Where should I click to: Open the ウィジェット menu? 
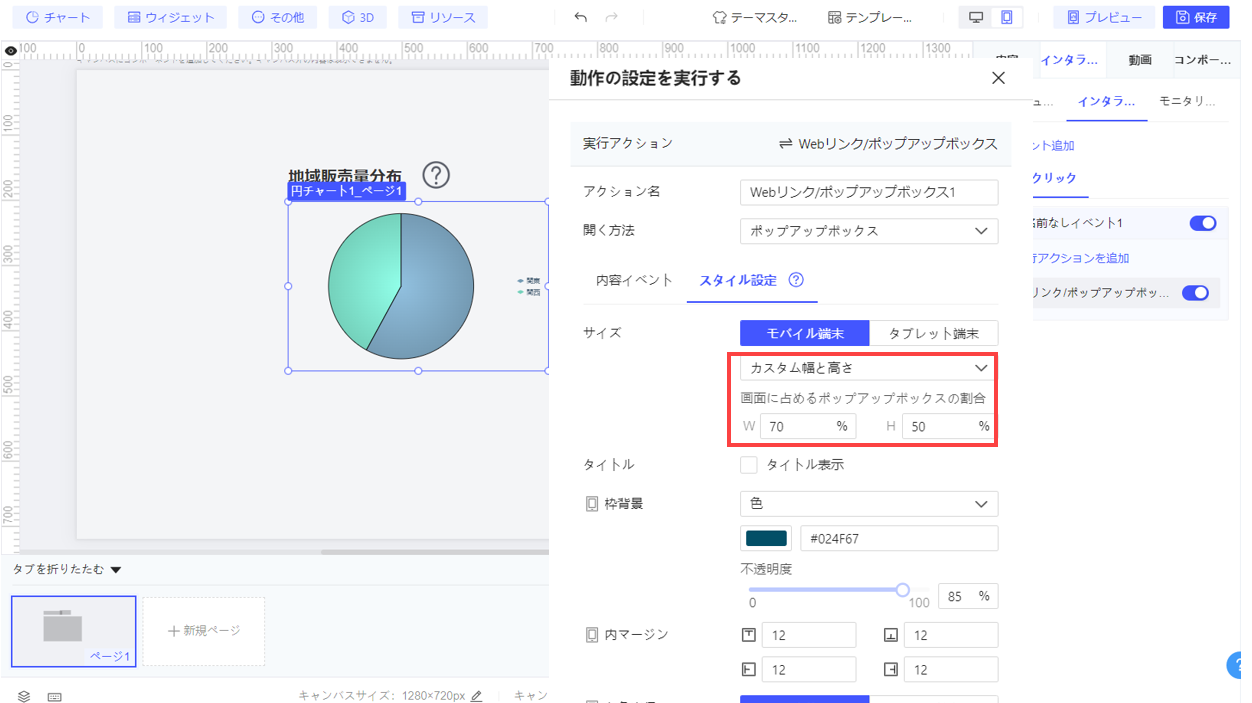click(x=170, y=17)
